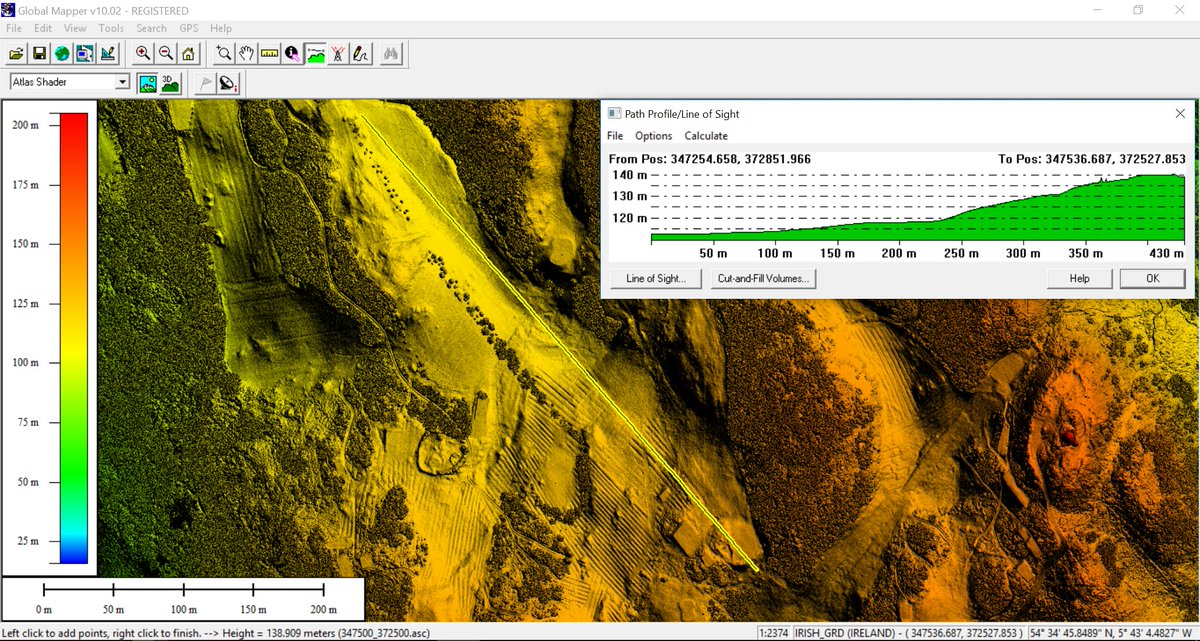Click the GPS satellite dish info icon
1200x641 pixels.
(228, 83)
